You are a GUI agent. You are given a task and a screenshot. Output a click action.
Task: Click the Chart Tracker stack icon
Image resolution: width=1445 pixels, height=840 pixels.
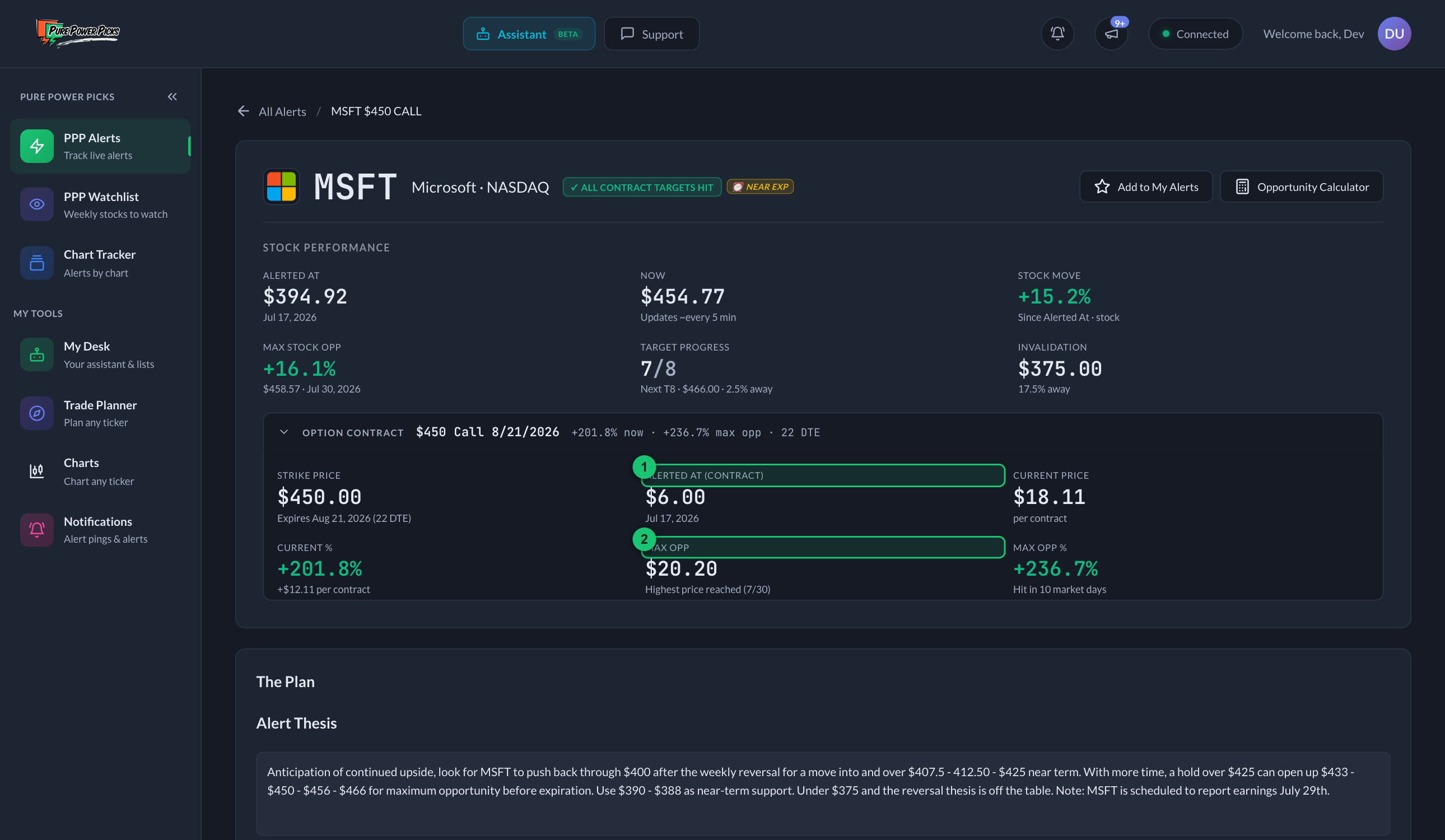tap(37, 263)
